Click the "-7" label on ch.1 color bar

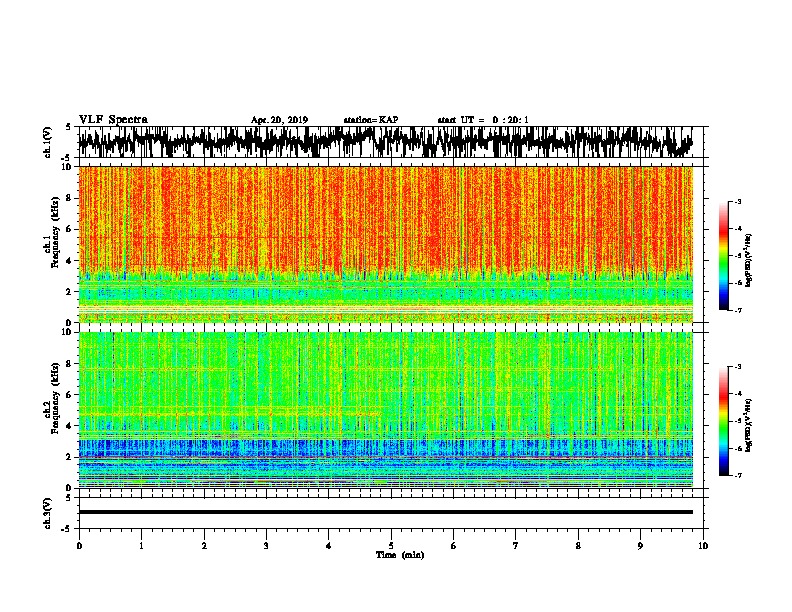738,310
